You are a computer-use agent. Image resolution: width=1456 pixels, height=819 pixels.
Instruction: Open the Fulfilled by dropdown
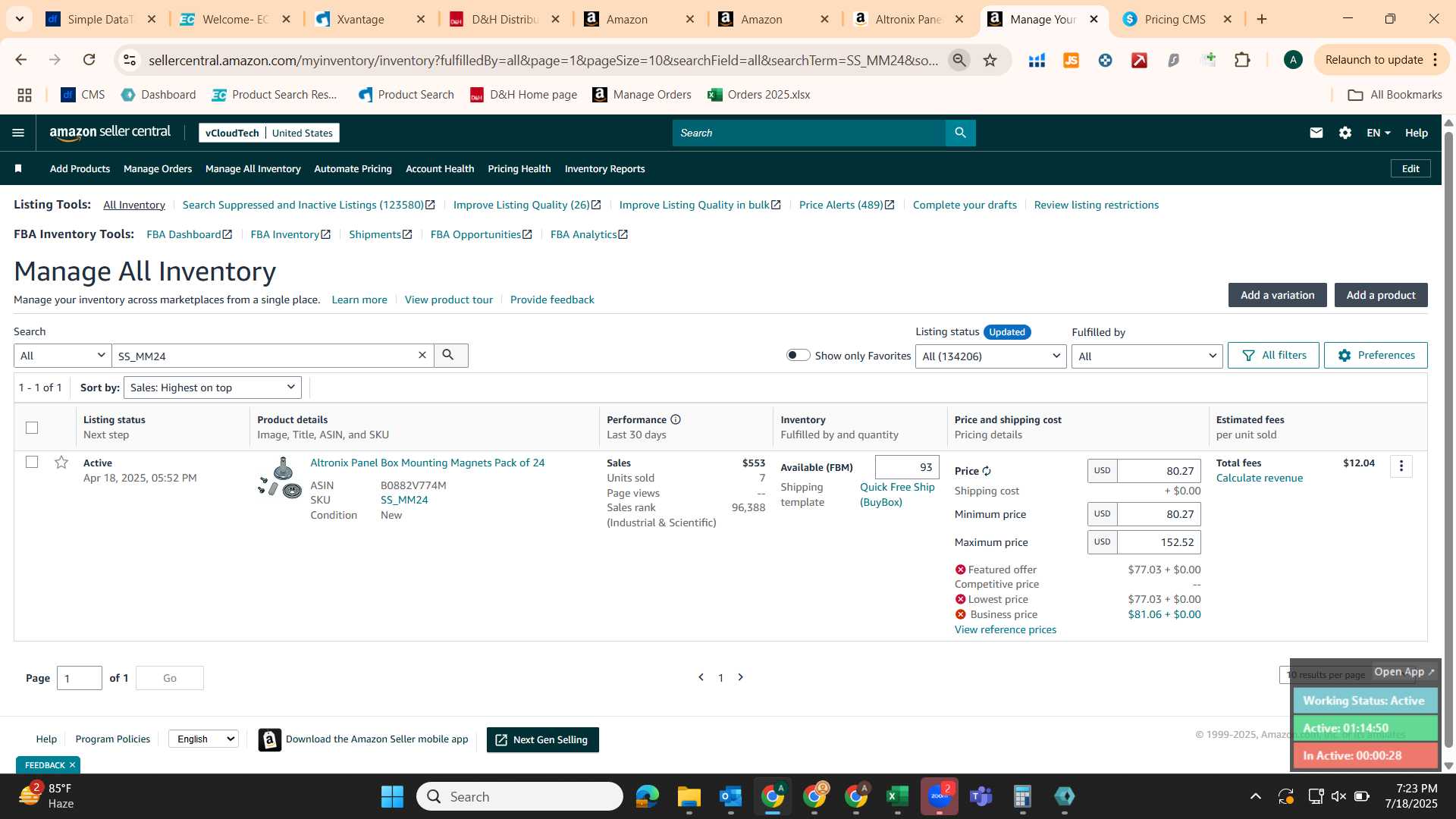1147,356
